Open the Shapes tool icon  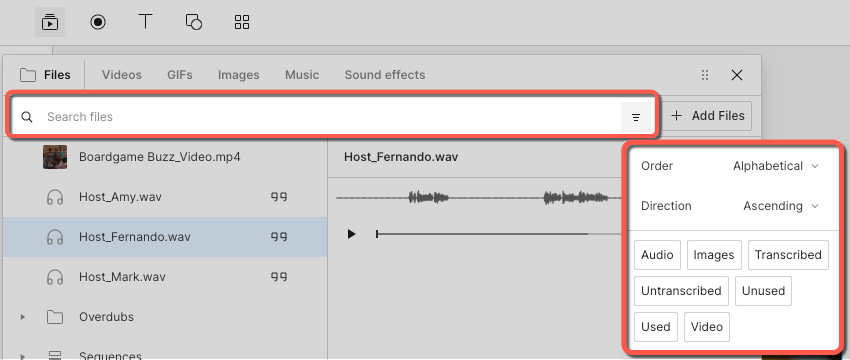tap(194, 22)
